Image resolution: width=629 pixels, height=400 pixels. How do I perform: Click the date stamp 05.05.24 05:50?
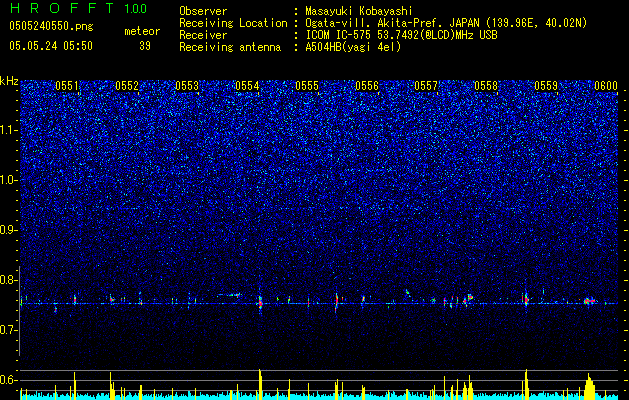51,46
